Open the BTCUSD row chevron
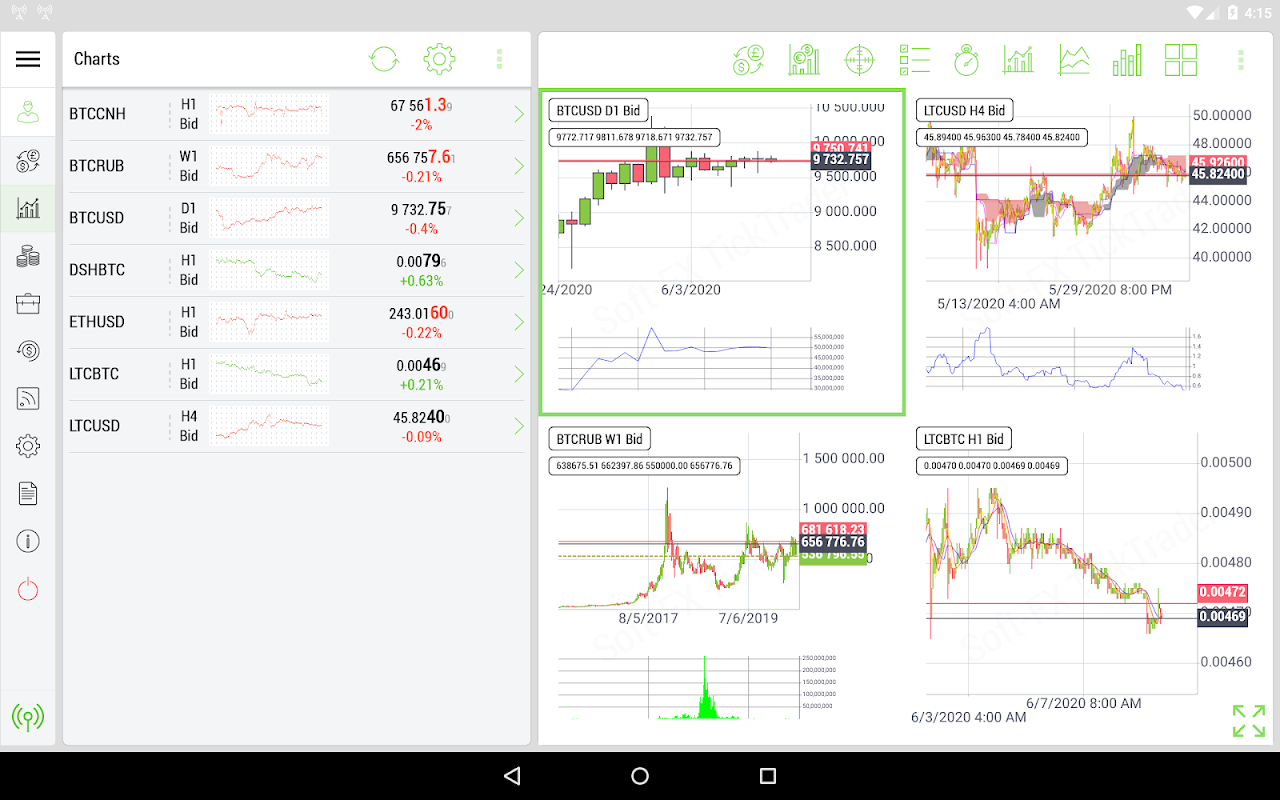The height and width of the screenshot is (800, 1280). [519, 218]
